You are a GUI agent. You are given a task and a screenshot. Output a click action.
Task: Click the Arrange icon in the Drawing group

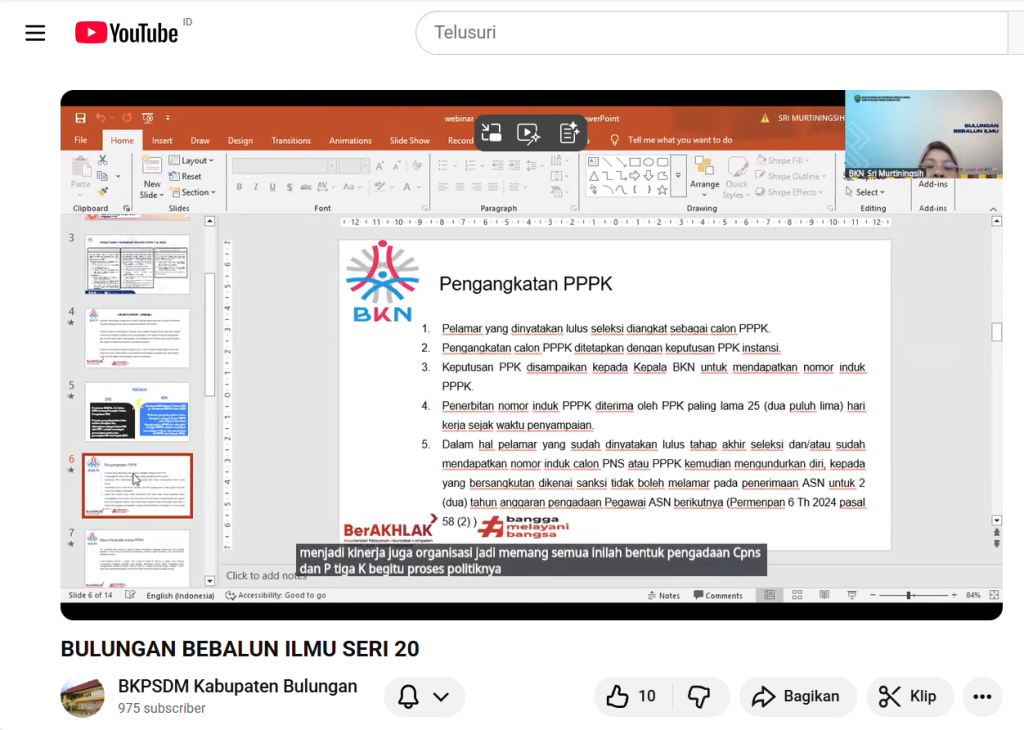pos(704,170)
